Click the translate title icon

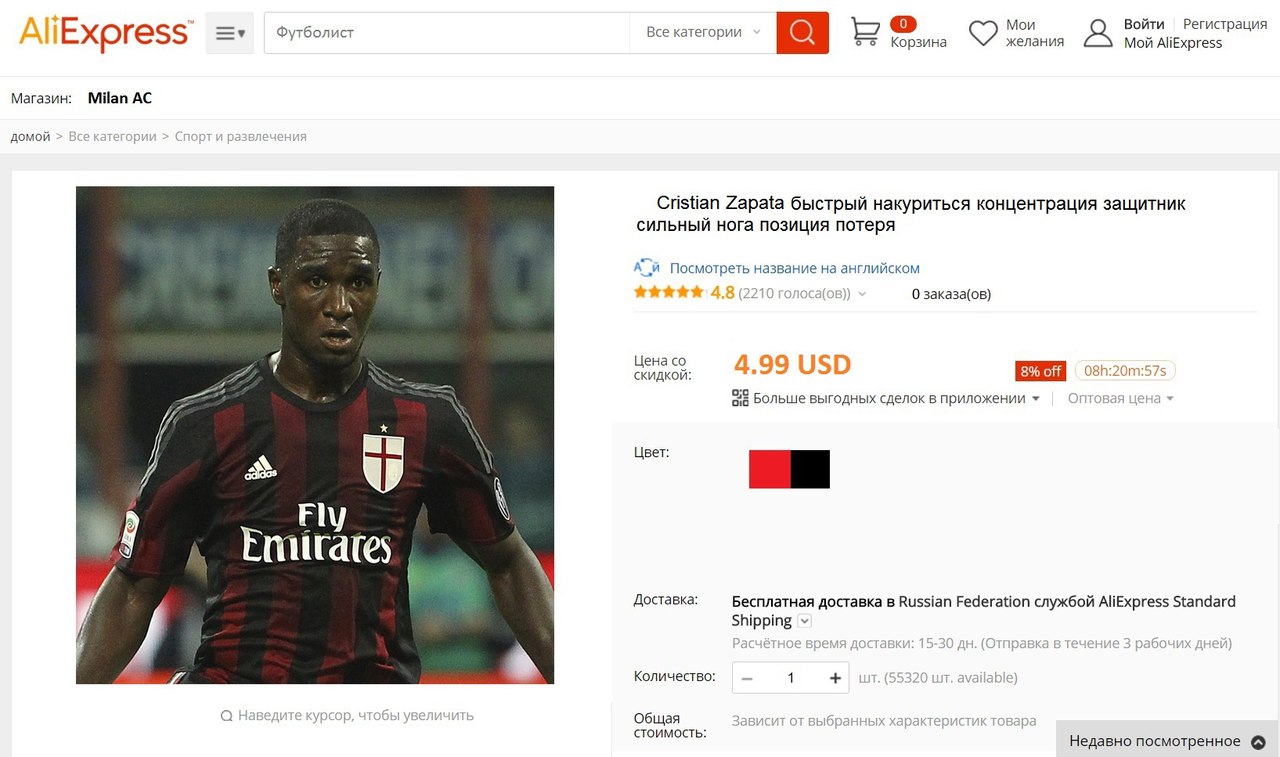[647, 268]
